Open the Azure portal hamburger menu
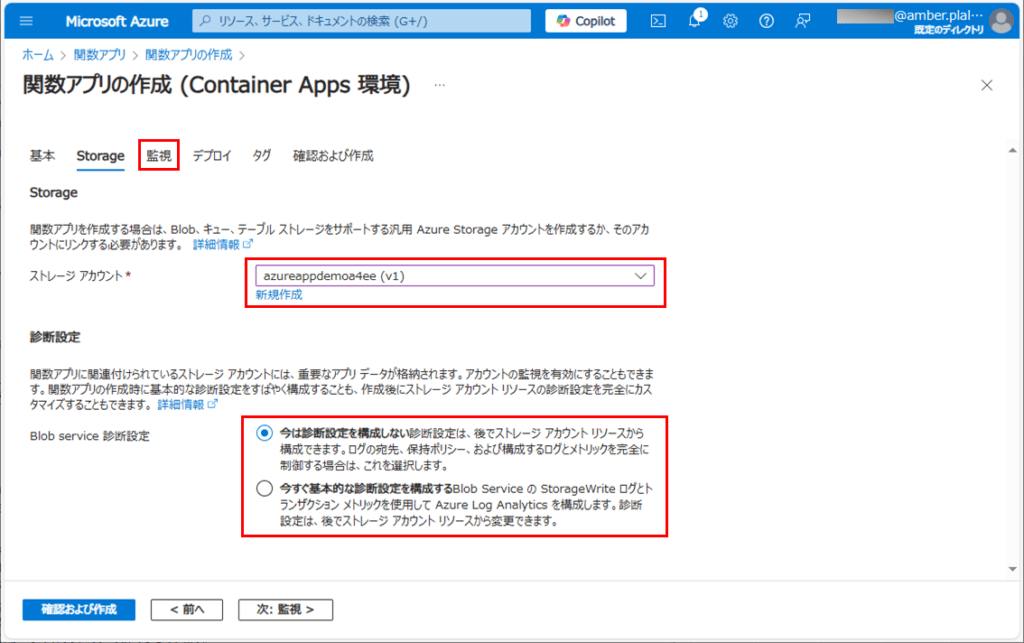Viewport: 1024px width, 643px height. pyautogui.click(x=26, y=21)
